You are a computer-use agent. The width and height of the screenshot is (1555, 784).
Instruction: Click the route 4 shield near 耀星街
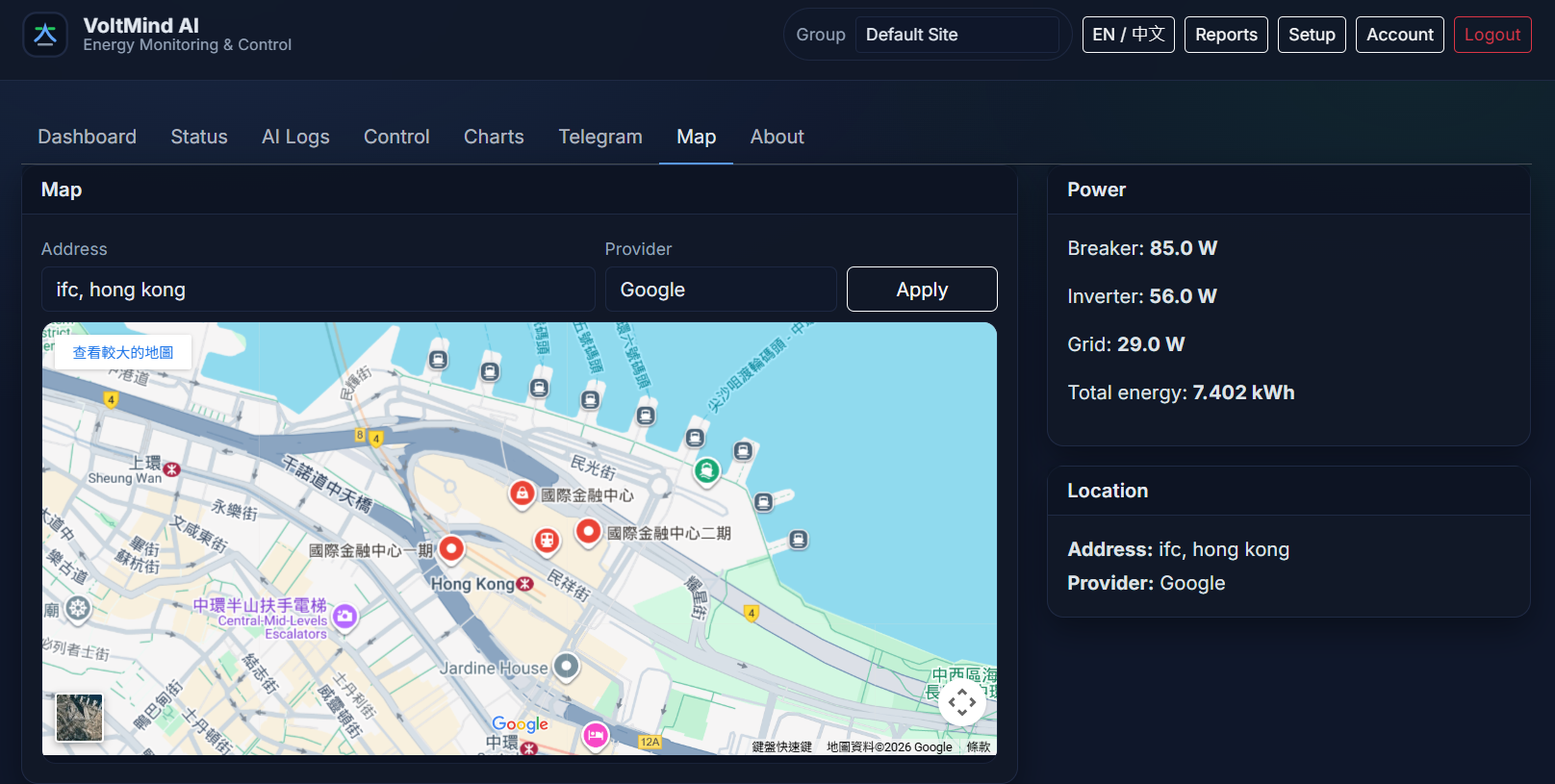coord(752,613)
